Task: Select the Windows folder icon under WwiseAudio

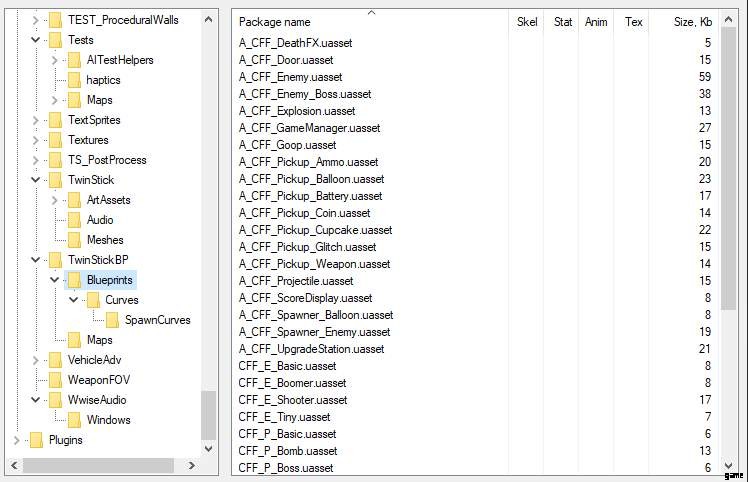Action: coord(74,420)
